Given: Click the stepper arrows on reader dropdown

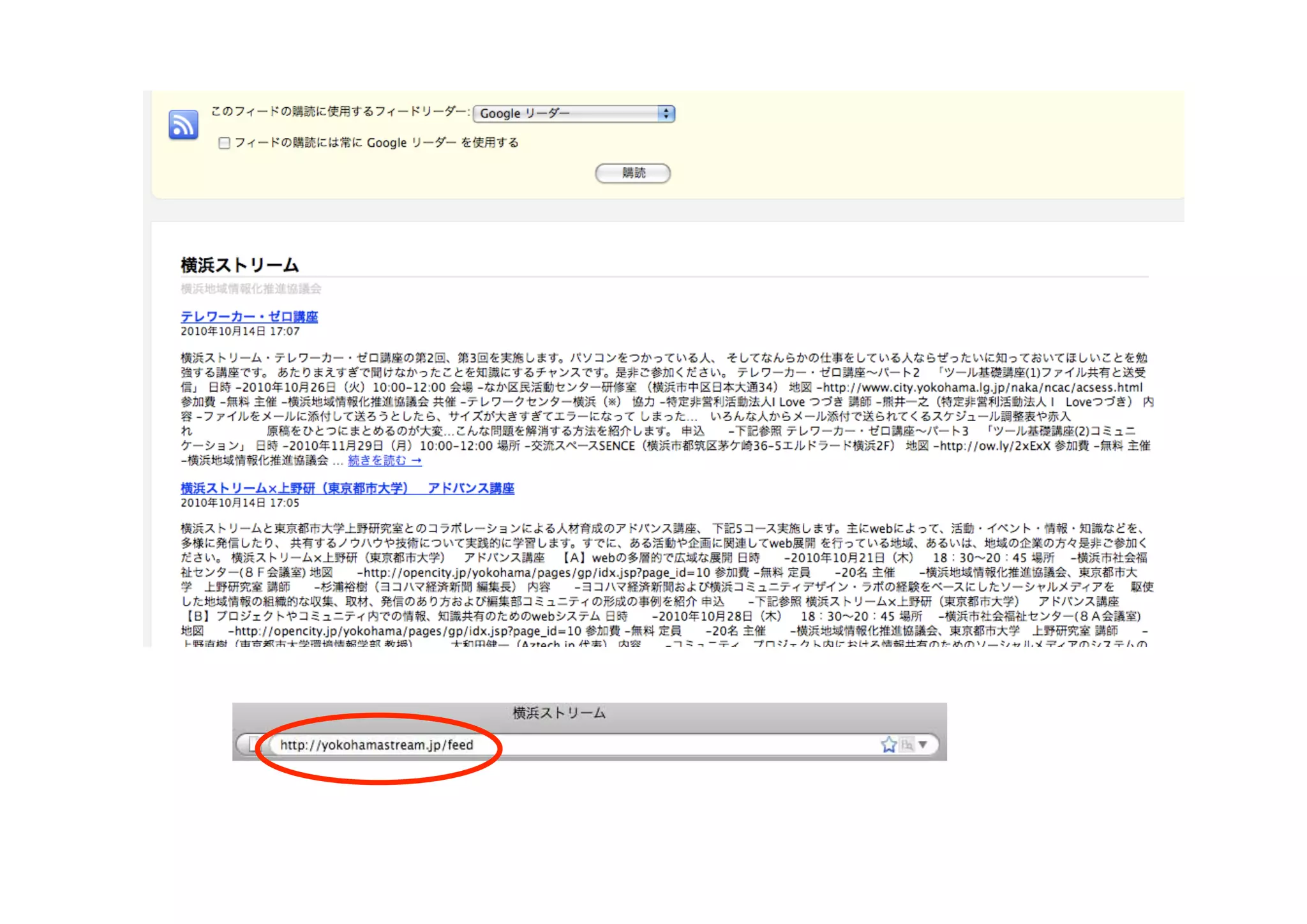Looking at the screenshot, I should pyautogui.click(x=666, y=114).
